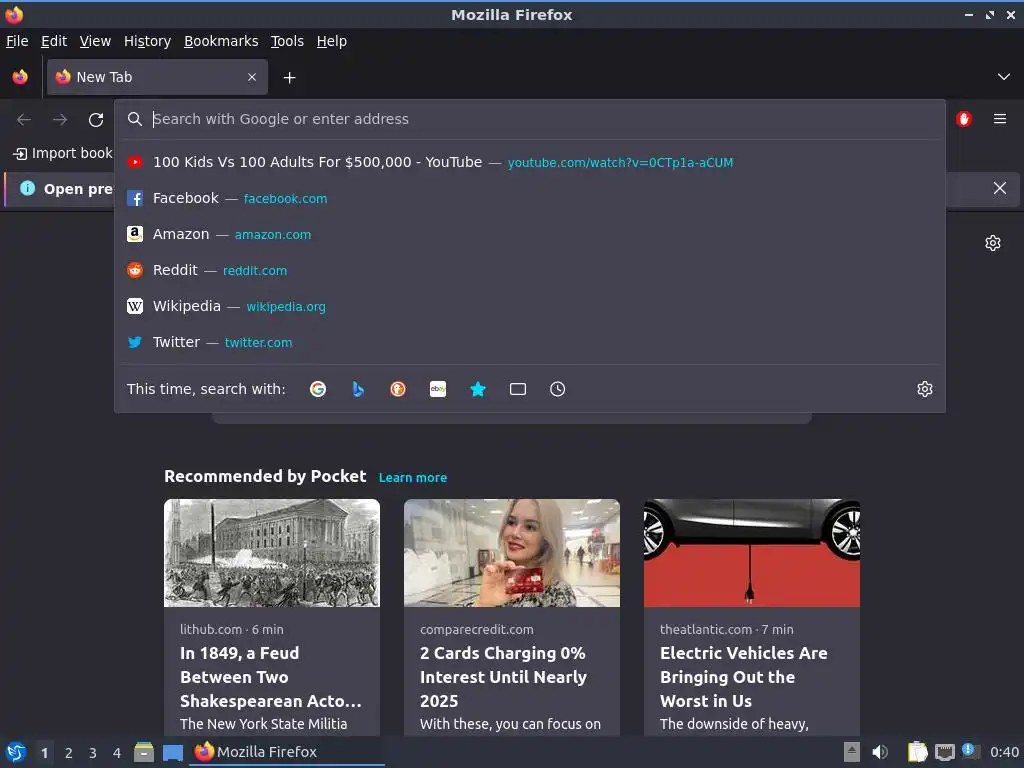Click the headline 'Electric Vehicles Are Bringing Out'
Image resolution: width=1024 pixels, height=768 pixels.
744,677
